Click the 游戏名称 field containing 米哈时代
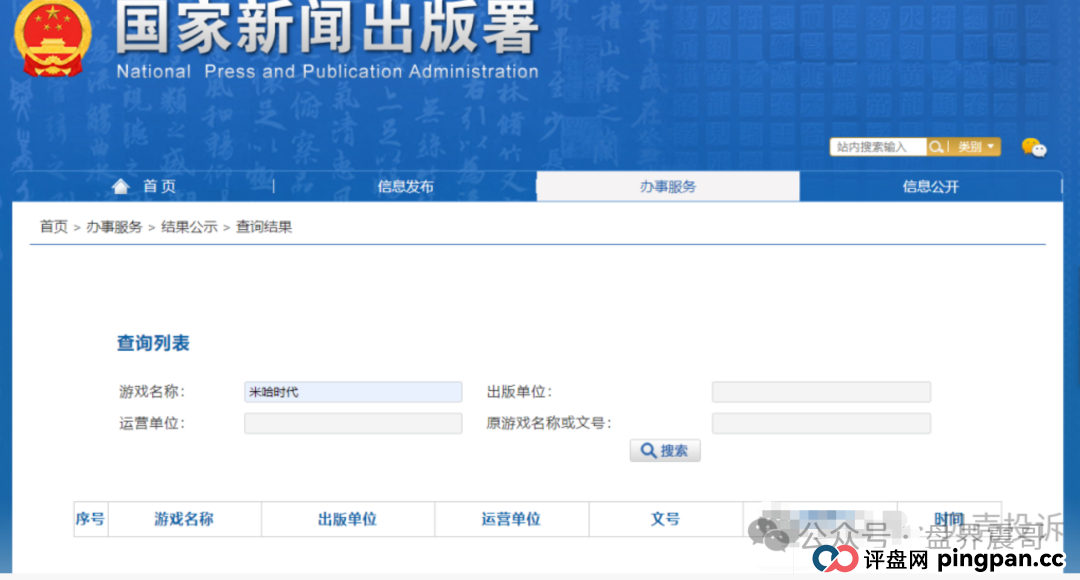This screenshot has height=580, width=1080. point(353,391)
